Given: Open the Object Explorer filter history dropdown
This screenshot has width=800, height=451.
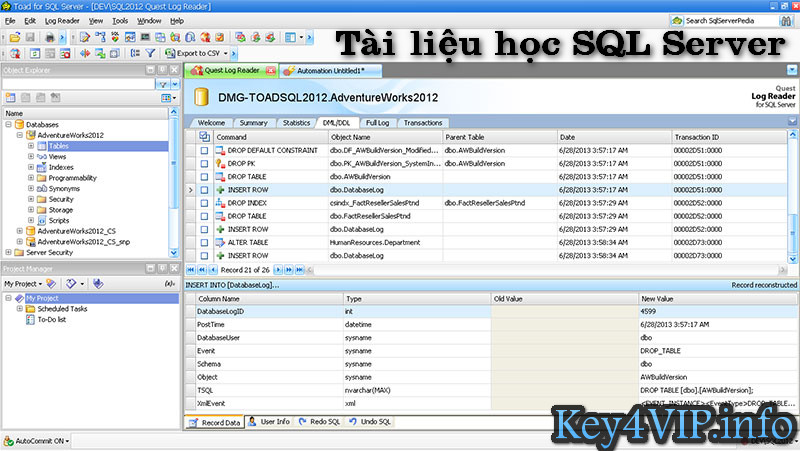Looking at the screenshot, I should coord(175,84).
